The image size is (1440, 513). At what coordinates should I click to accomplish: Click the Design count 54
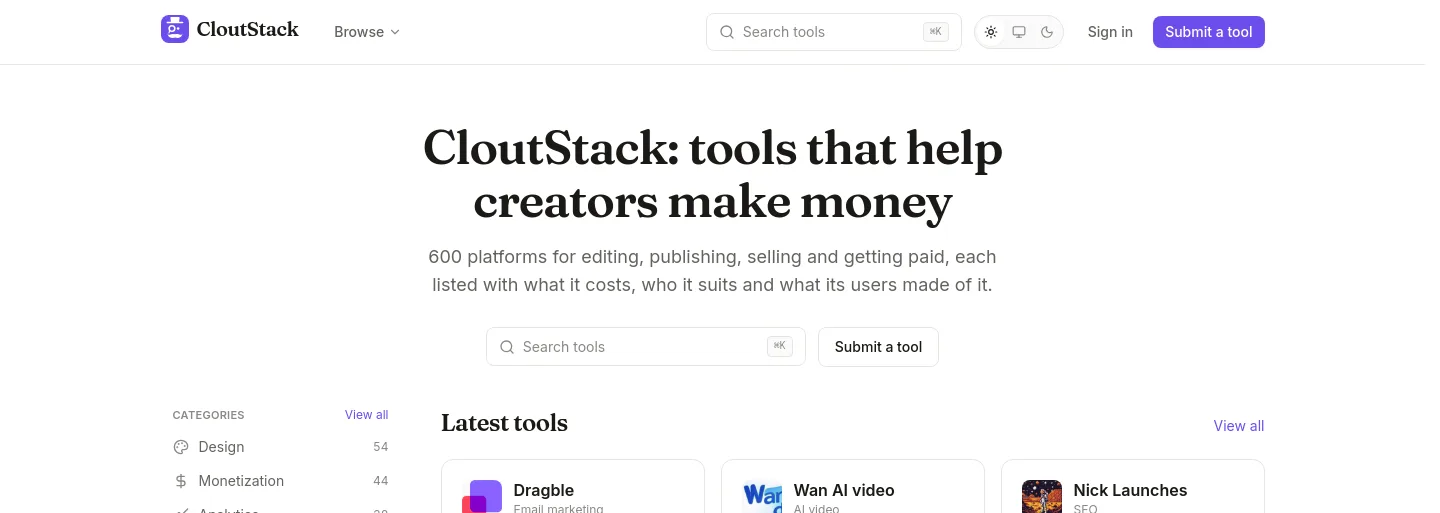point(380,447)
